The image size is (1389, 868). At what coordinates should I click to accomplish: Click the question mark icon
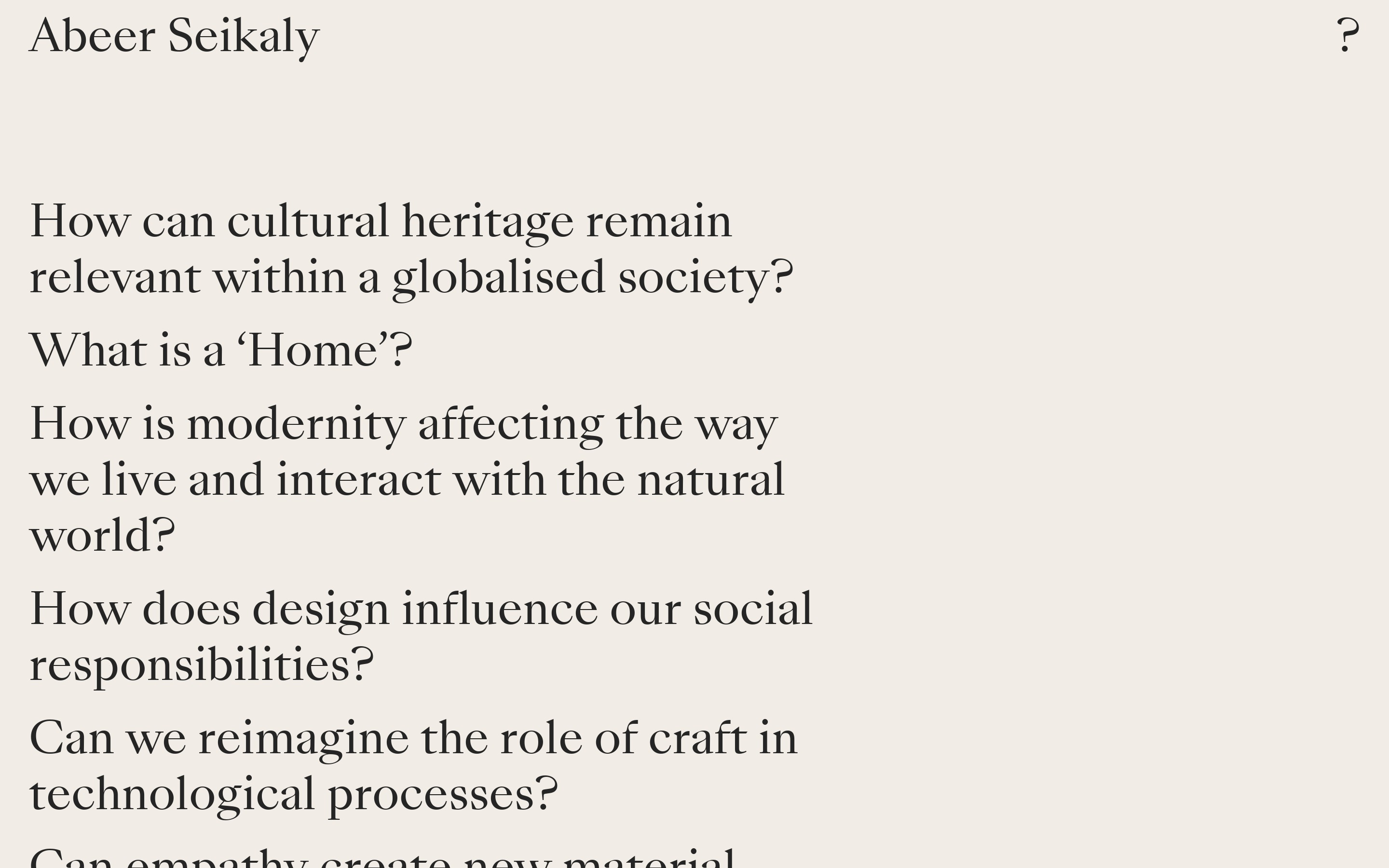tap(1347, 36)
